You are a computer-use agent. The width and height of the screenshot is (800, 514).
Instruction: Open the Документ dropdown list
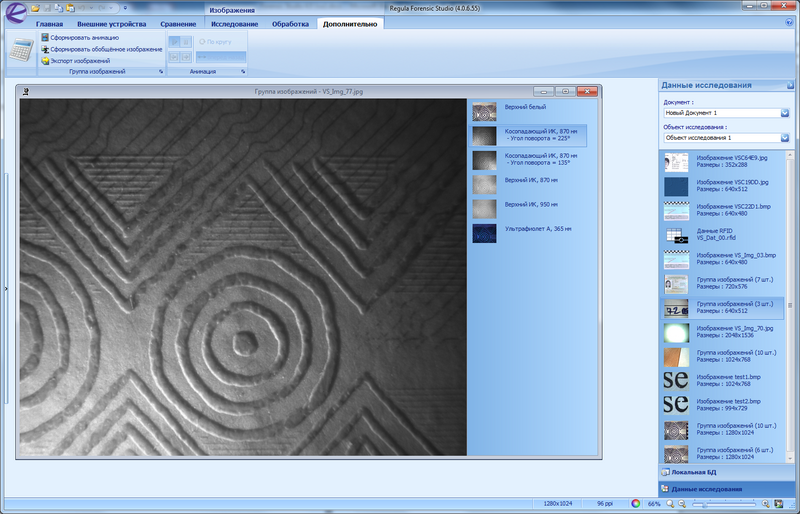point(784,112)
